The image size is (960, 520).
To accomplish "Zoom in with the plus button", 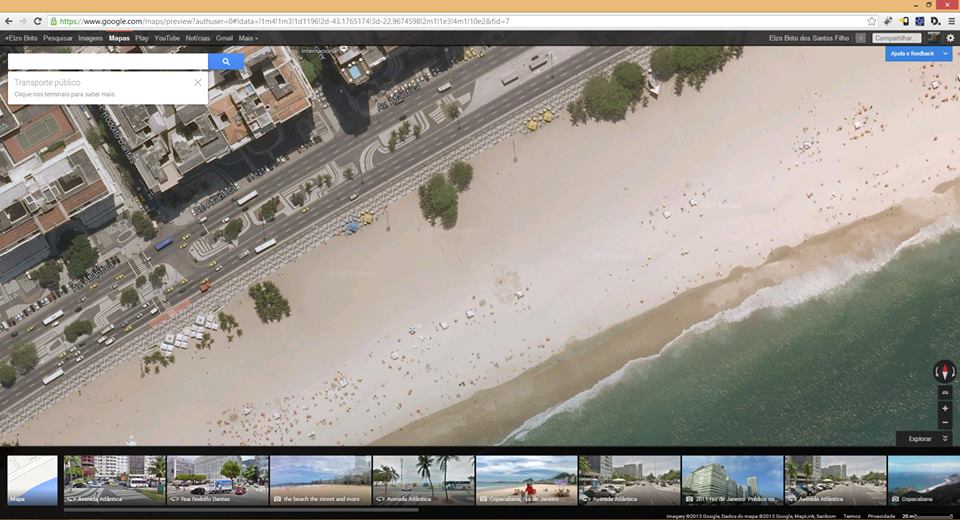I will click(945, 409).
